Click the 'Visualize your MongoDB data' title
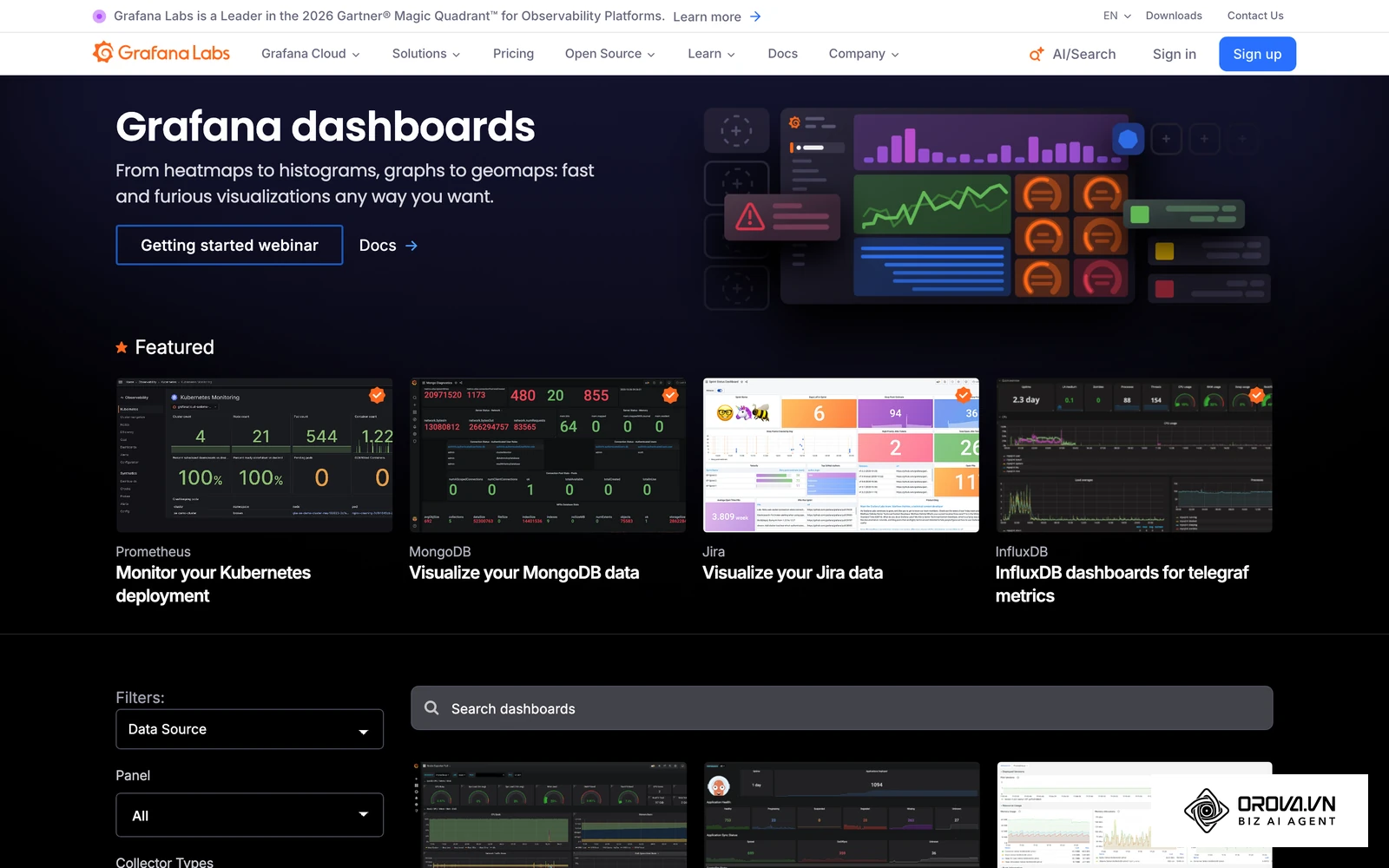 coord(524,573)
